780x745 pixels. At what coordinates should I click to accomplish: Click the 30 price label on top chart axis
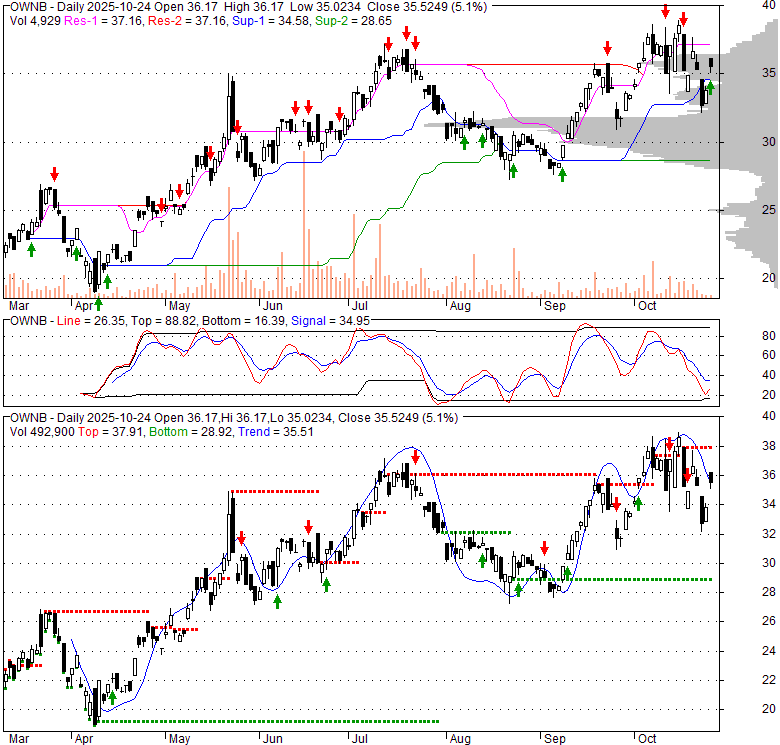[769, 142]
